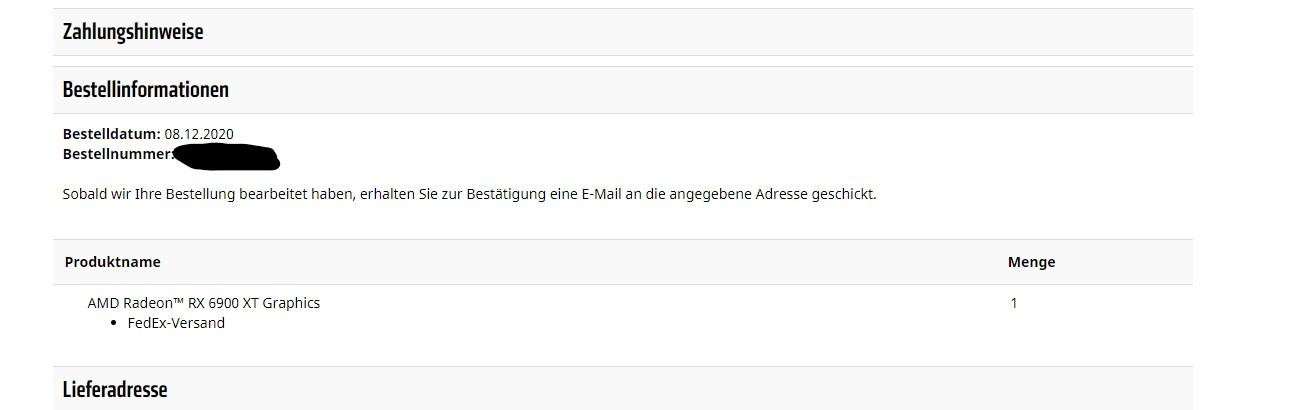Click the Lieferadresse section heading
Image resolution: width=1293 pixels, height=410 pixels.
click(115, 389)
